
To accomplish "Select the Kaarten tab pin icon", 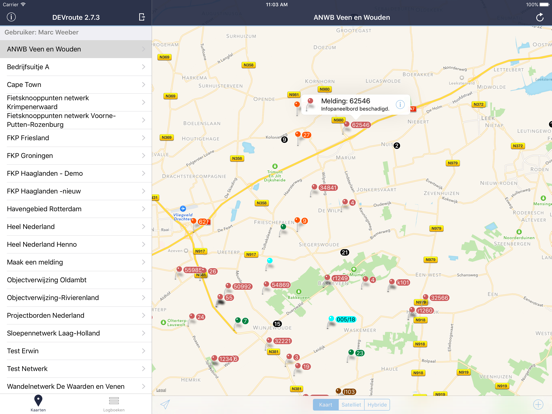I will coord(38,401).
